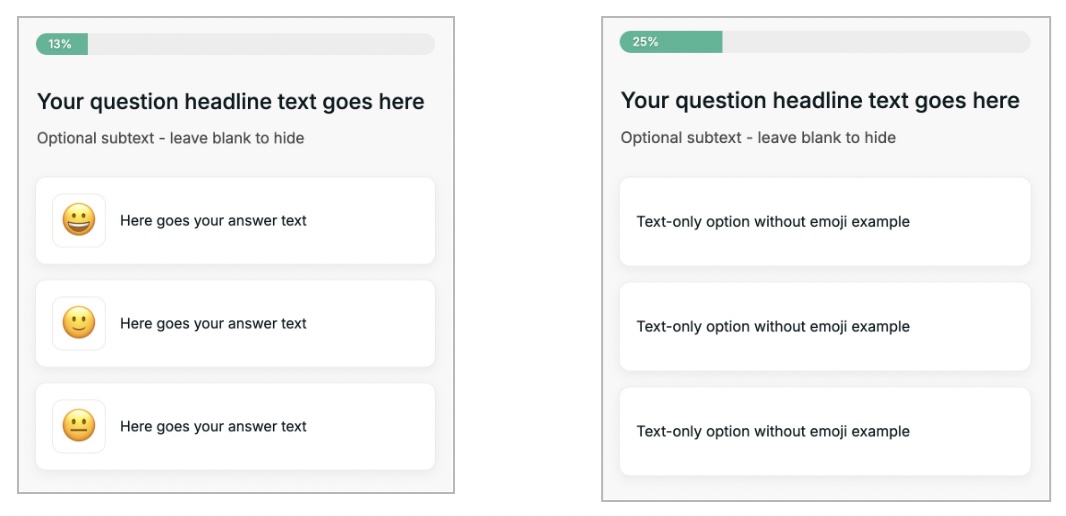
Task: Choose the third text-only answer option
Action: pyautogui.click(x=824, y=432)
